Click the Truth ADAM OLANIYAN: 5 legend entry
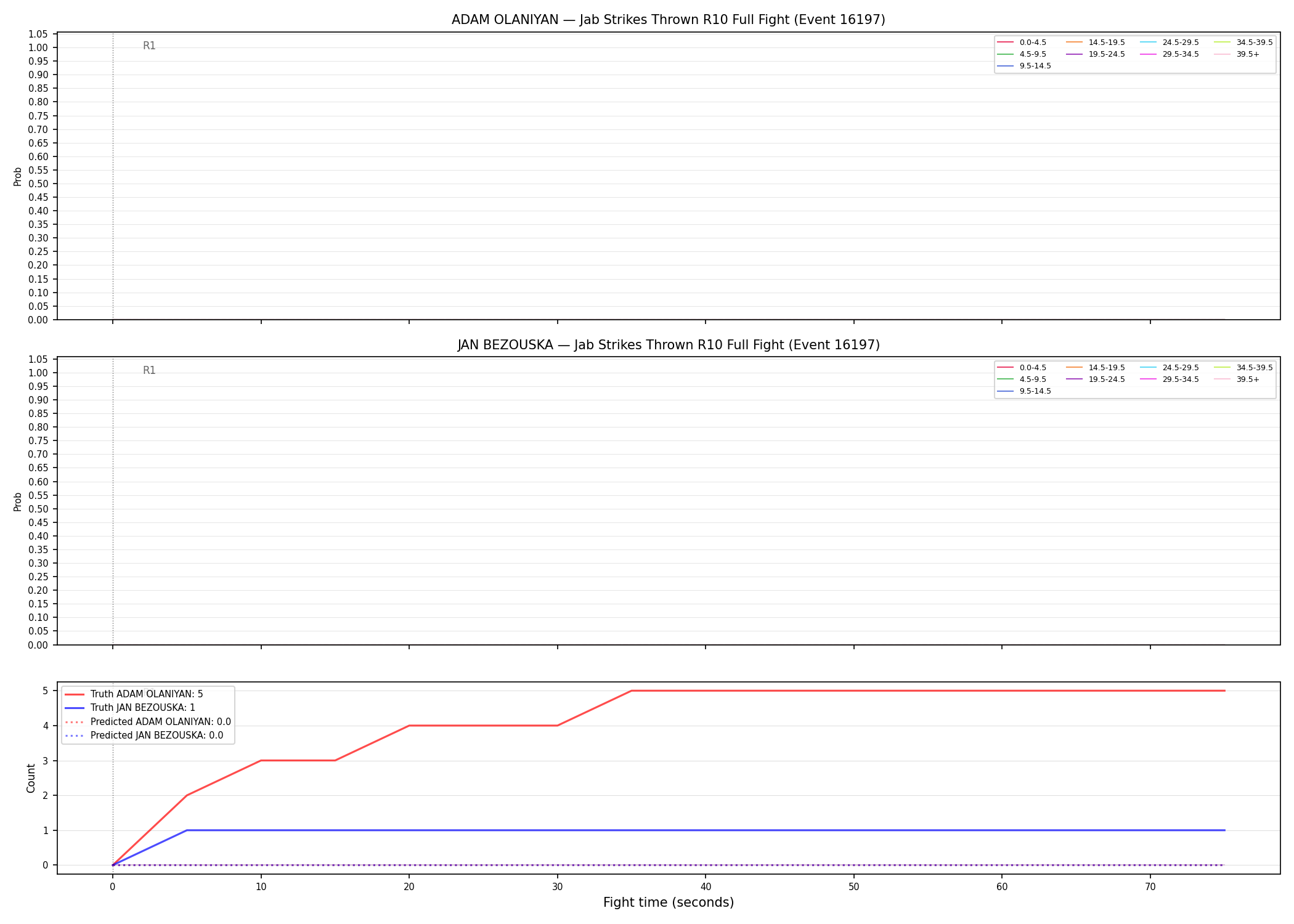 [134, 694]
